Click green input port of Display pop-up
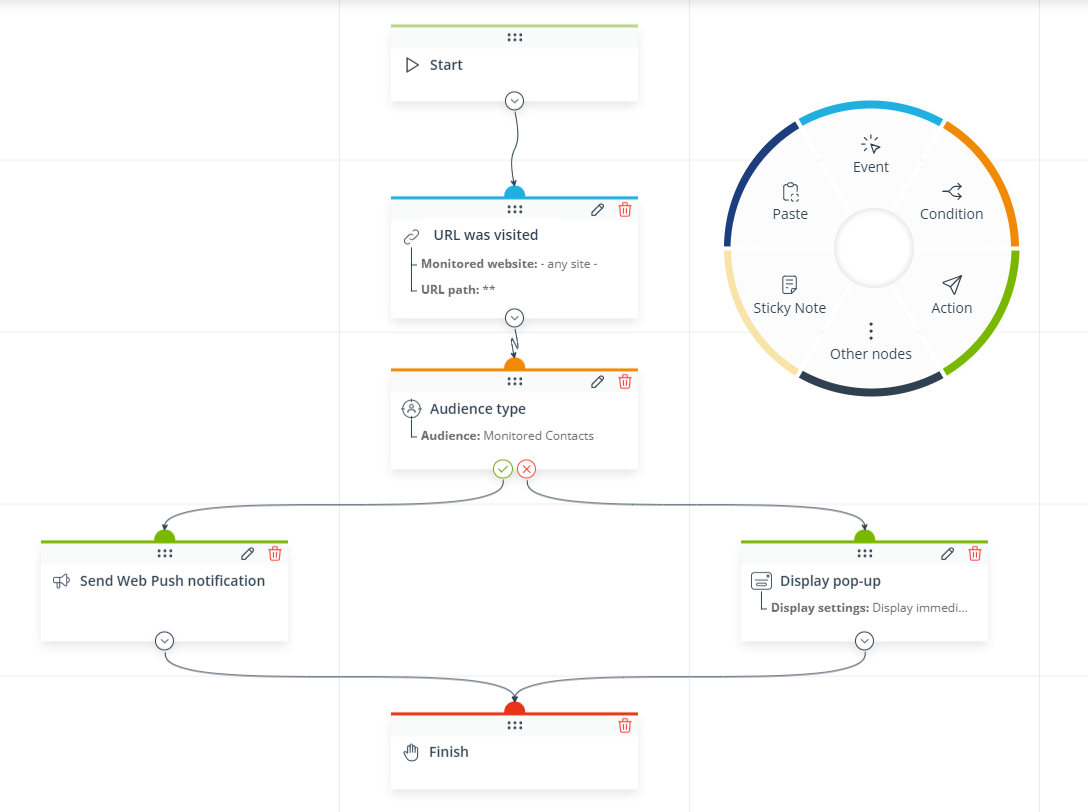The height and width of the screenshot is (812, 1088). (865, 536)
